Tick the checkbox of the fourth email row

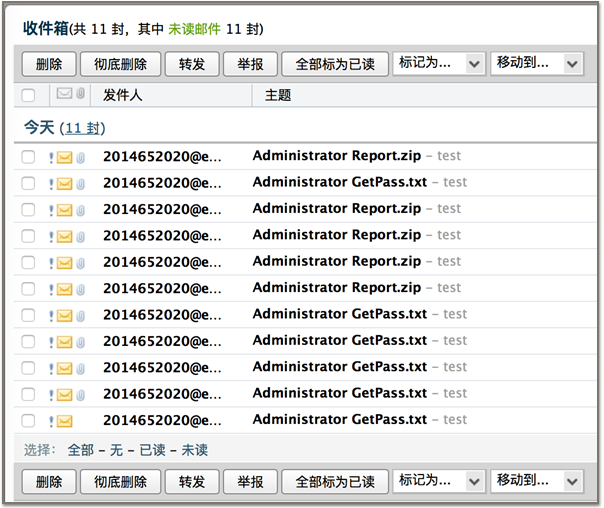(28, 236)
